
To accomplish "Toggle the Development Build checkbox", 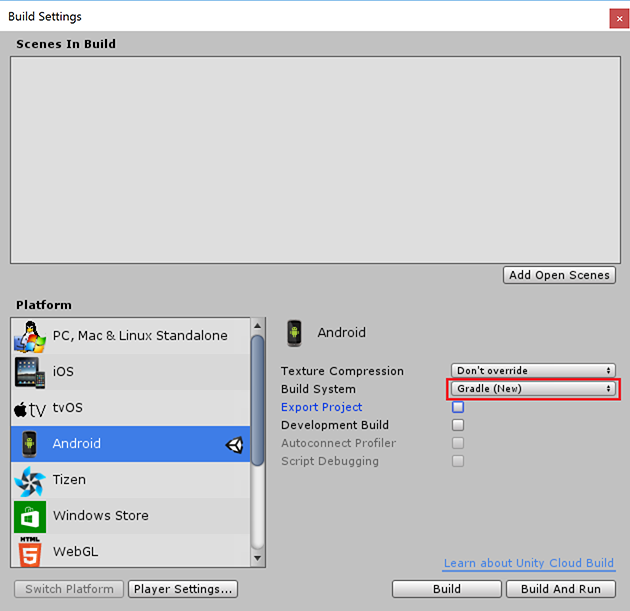I will point(458,425).
